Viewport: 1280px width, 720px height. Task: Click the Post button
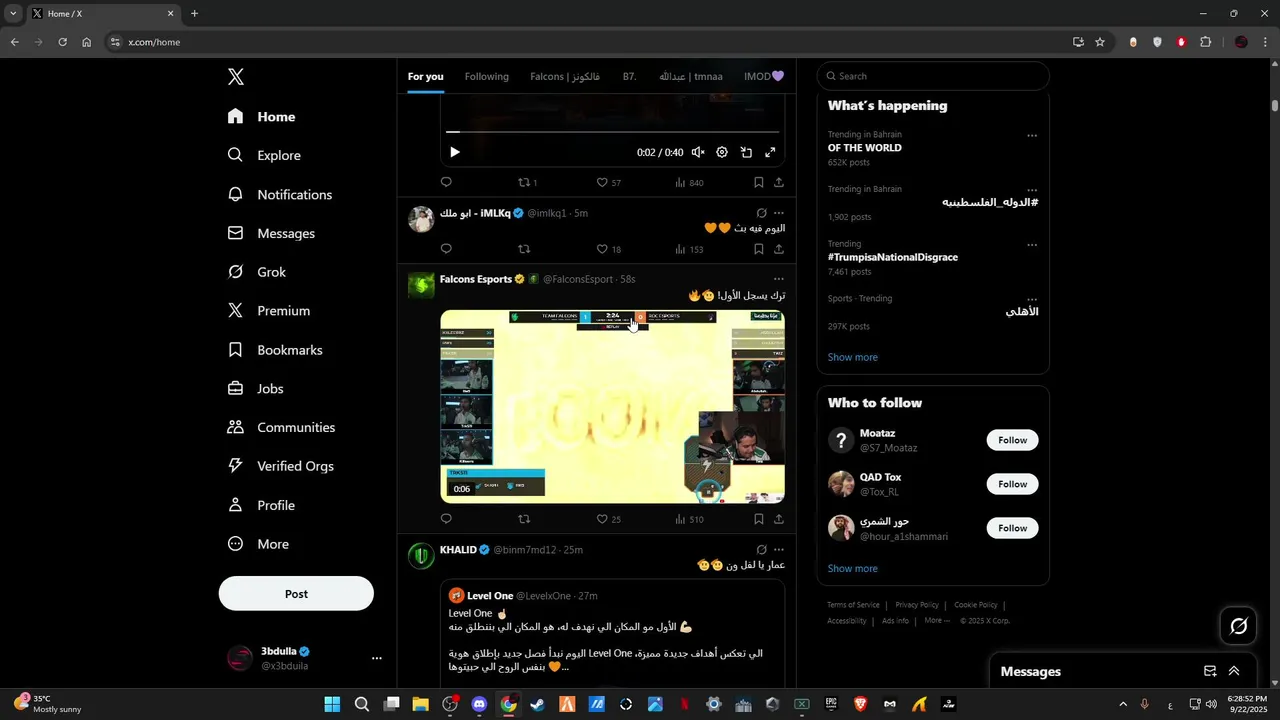pos(296,594)
